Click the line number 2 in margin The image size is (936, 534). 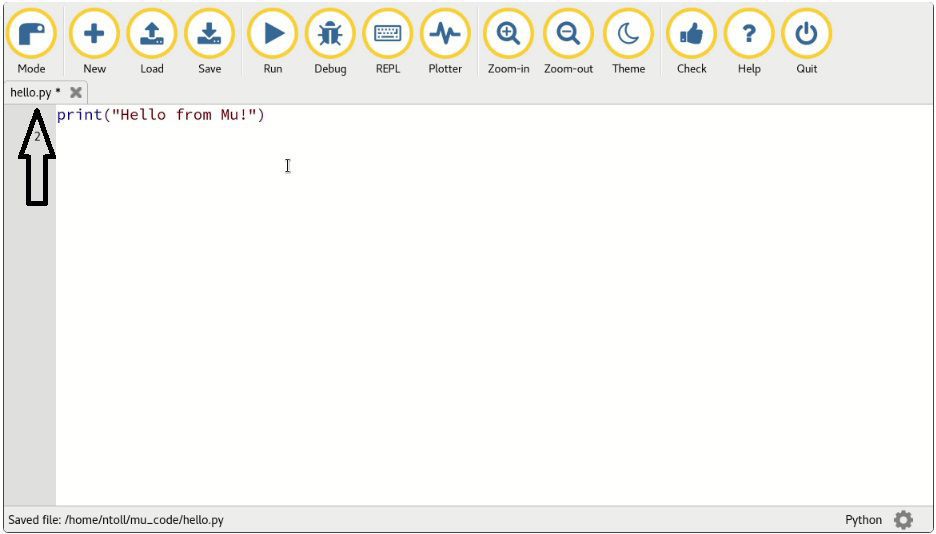coord(37,137)
